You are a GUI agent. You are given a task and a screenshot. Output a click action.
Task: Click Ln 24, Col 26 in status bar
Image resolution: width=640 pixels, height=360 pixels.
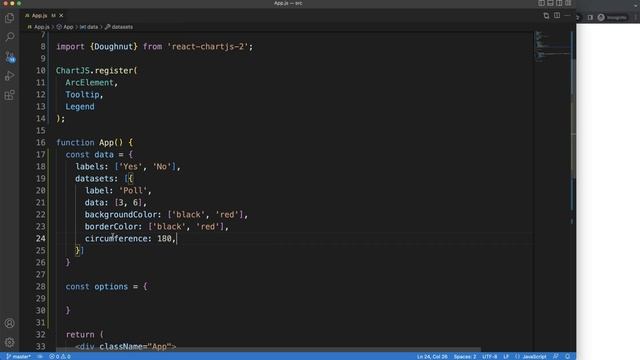coord(432,356)
